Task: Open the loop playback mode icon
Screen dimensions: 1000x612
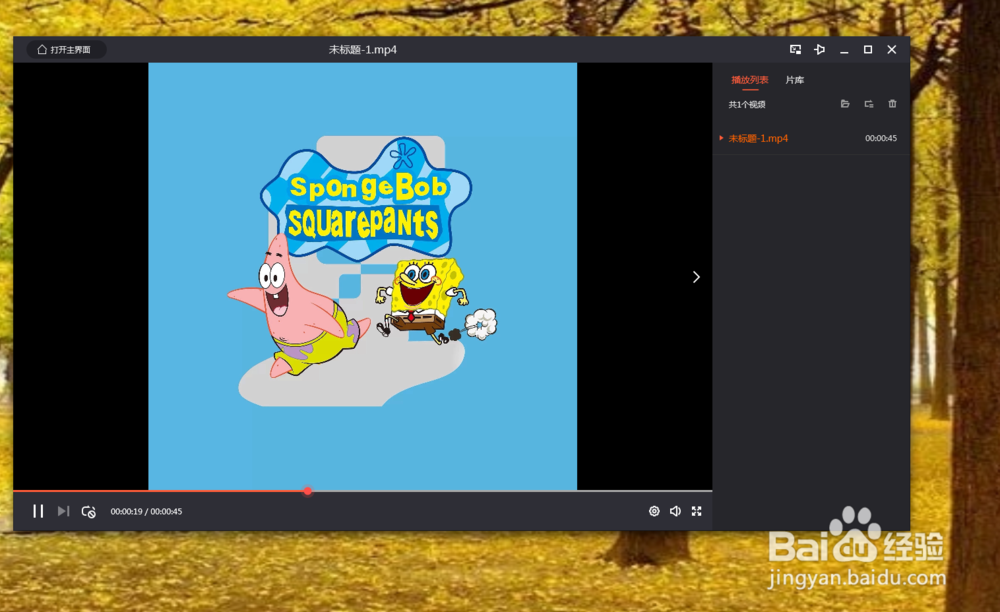Action: (x=89, y=511)
